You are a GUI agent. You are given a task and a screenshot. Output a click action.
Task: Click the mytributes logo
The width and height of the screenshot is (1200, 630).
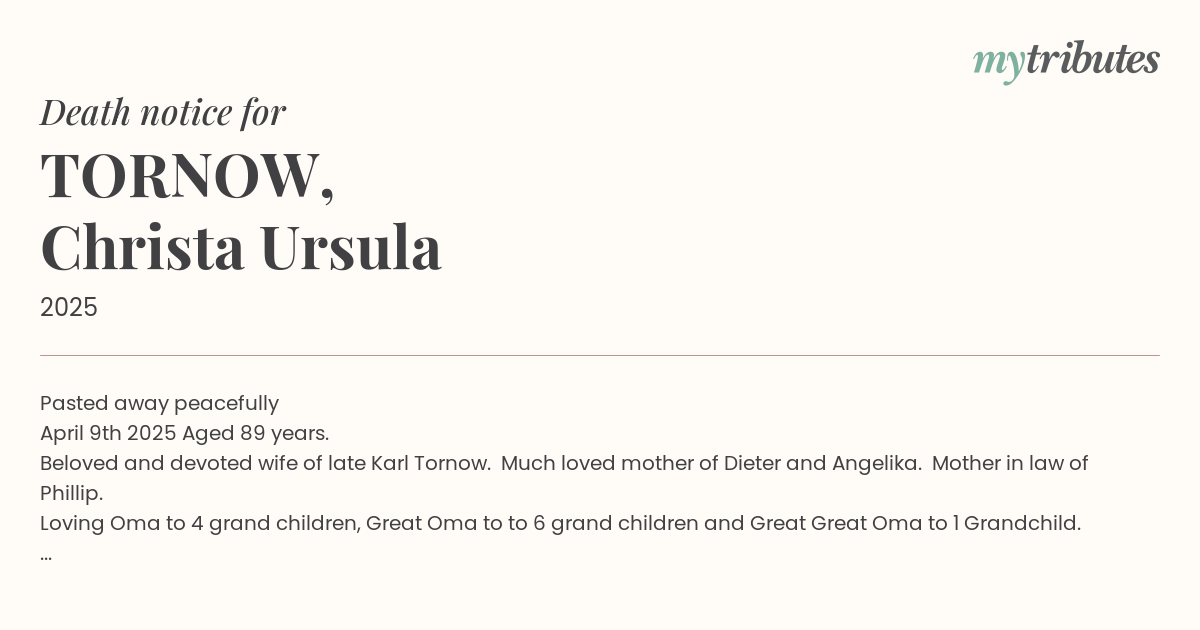tap(1066, 61)
